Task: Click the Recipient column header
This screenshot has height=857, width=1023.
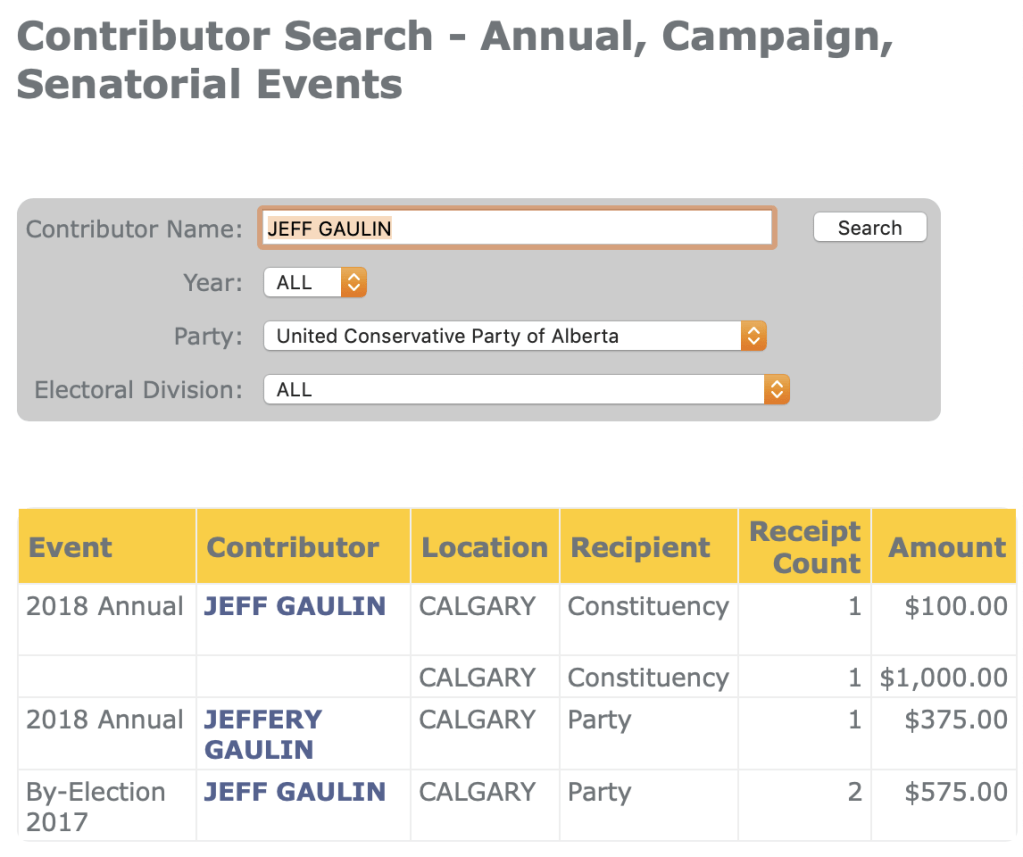Action: tap(640, 547)
